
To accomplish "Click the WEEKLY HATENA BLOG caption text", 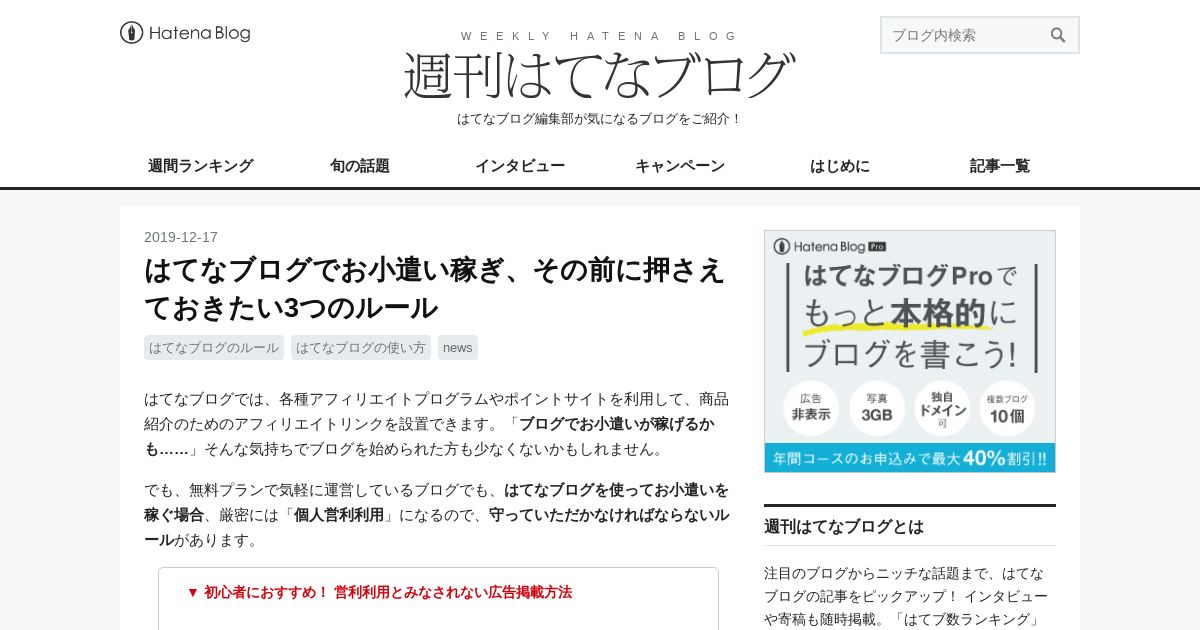I will click(599, 36).
